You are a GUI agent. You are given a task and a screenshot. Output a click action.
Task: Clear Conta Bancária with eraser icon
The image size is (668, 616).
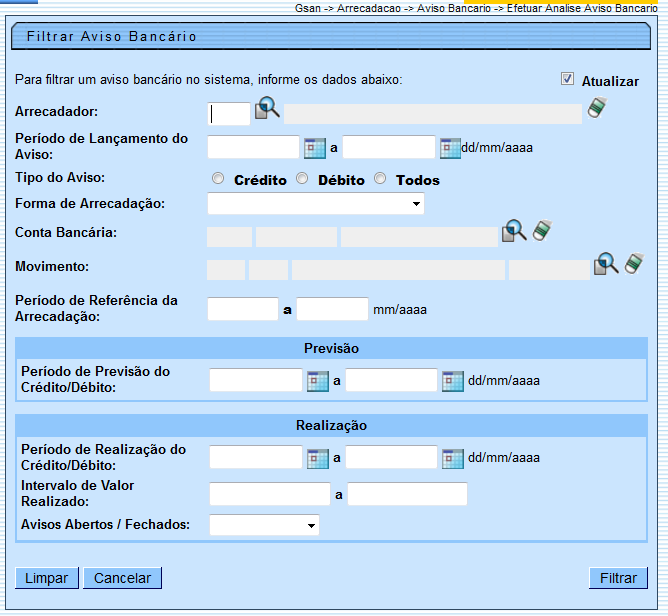coord(542,231)
